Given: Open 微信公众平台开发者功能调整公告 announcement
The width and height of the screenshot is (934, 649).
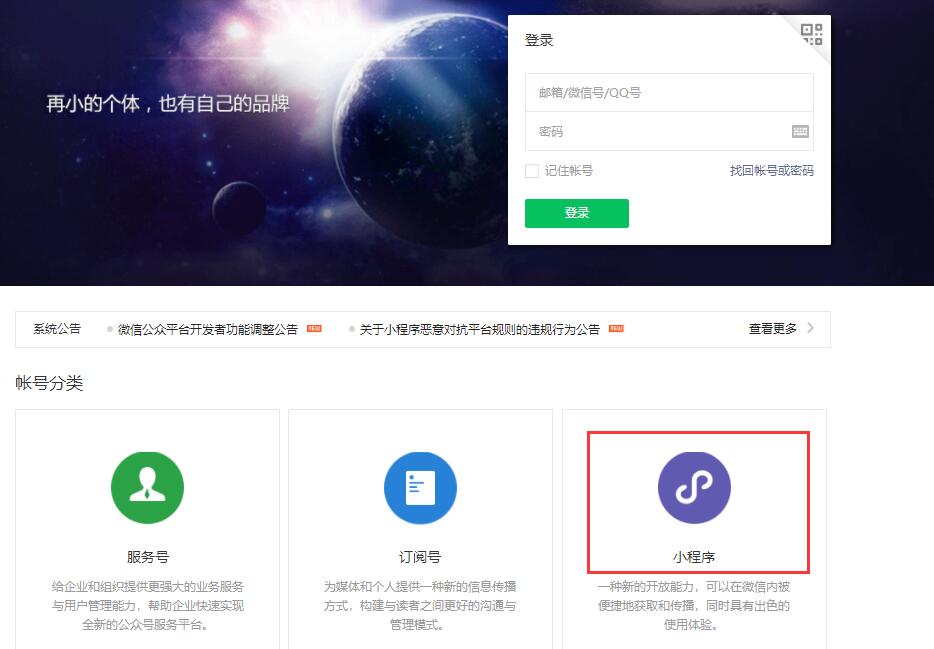Looking at the screenshot, I should 208,329.
